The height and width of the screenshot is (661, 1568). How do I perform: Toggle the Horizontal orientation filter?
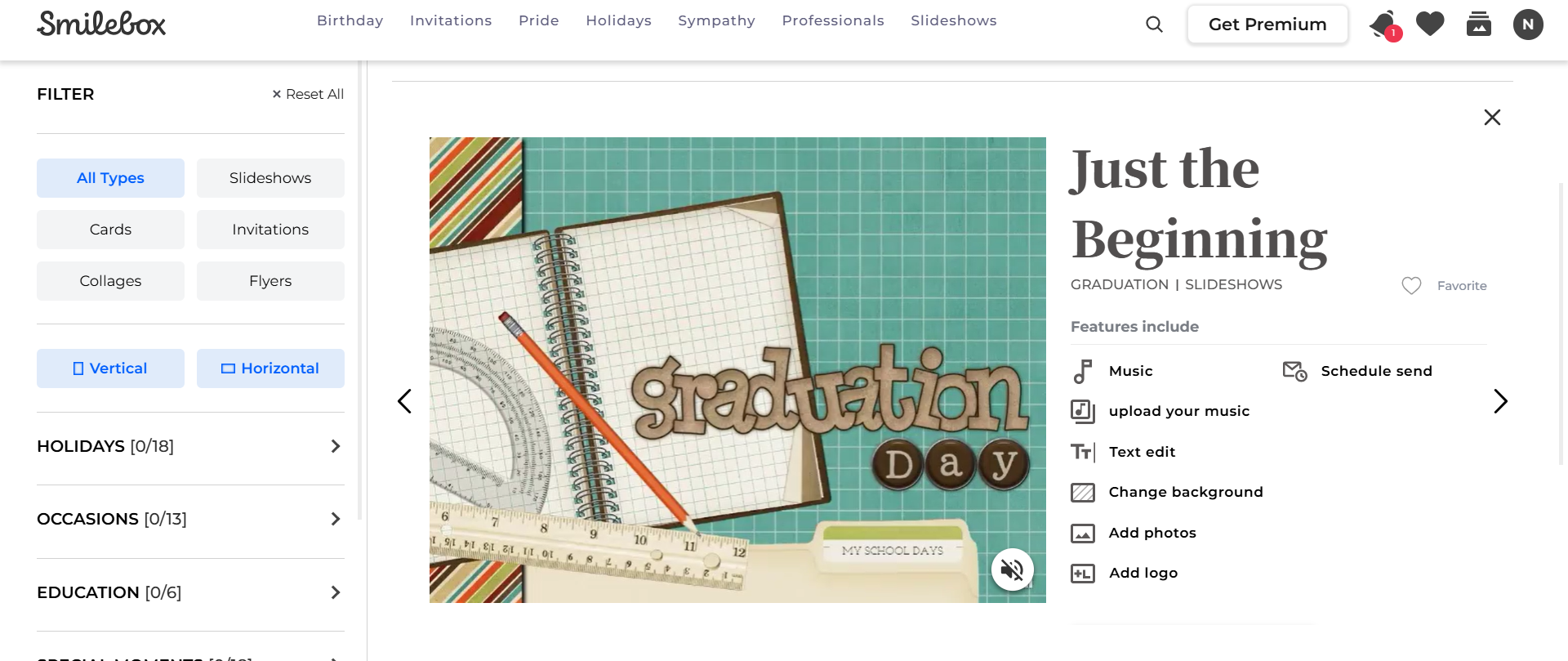[x=270, y=368]
